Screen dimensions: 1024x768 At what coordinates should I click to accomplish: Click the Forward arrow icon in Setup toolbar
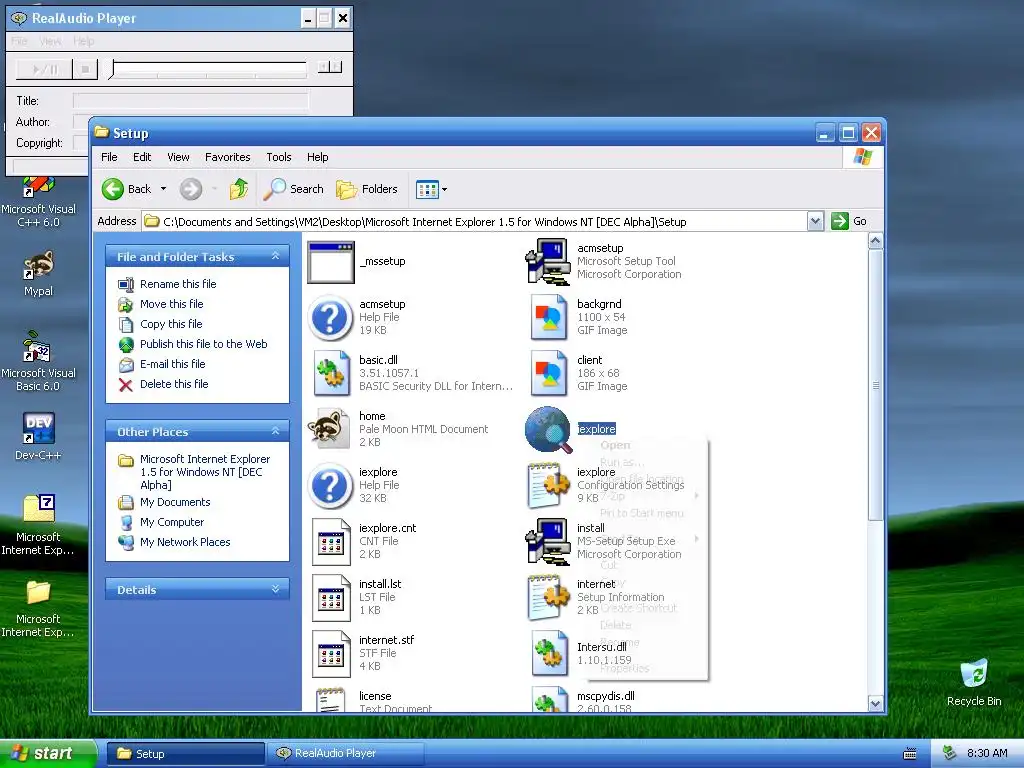point(191,189)
